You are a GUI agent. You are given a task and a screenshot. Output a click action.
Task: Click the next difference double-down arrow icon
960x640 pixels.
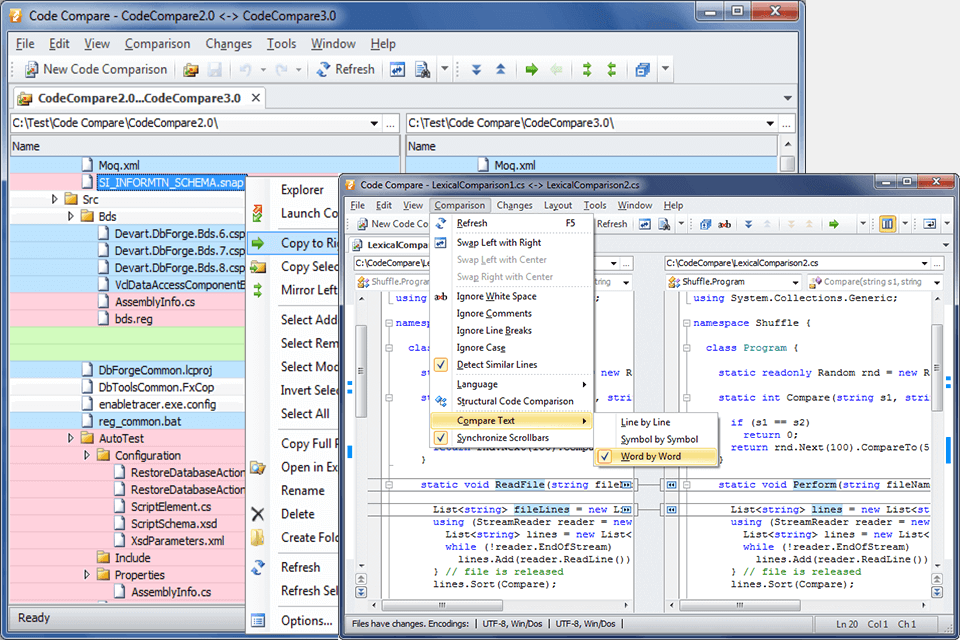click(x=477, y=69)
